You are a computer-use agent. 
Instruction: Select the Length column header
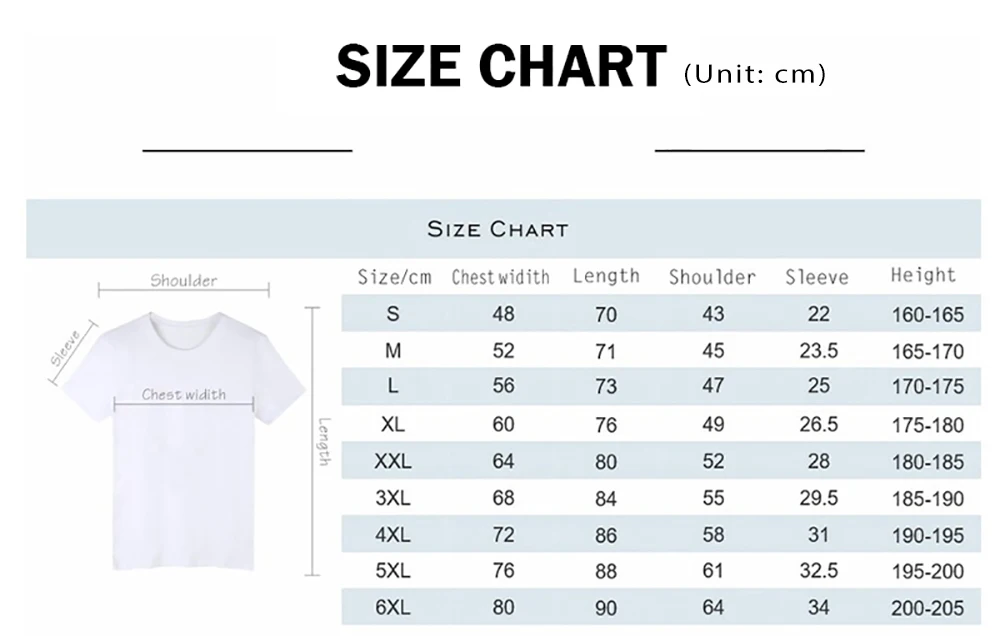click(x=606, y=276)
